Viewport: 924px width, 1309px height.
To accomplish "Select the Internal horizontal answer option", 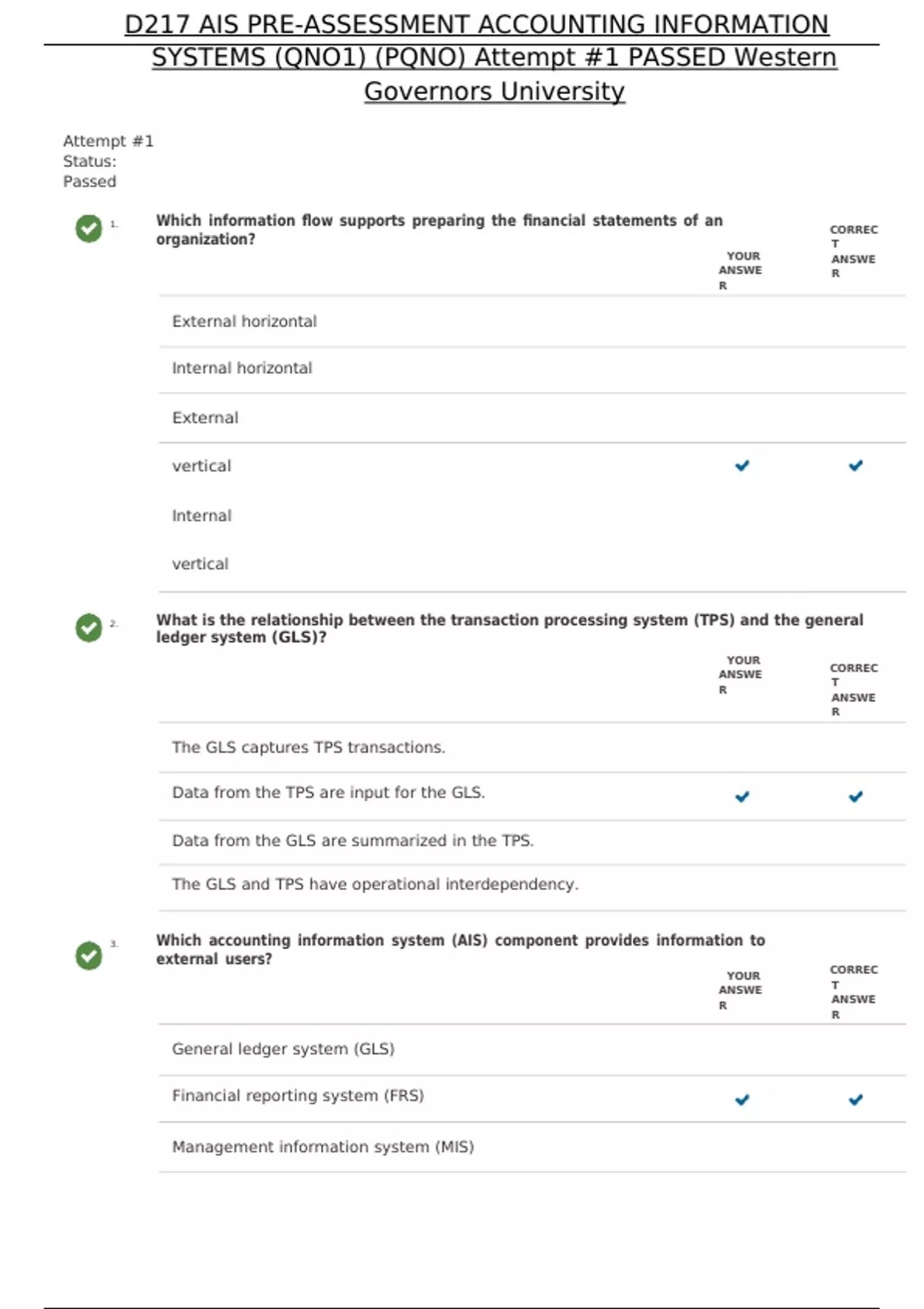I will [x=242, y=368].
